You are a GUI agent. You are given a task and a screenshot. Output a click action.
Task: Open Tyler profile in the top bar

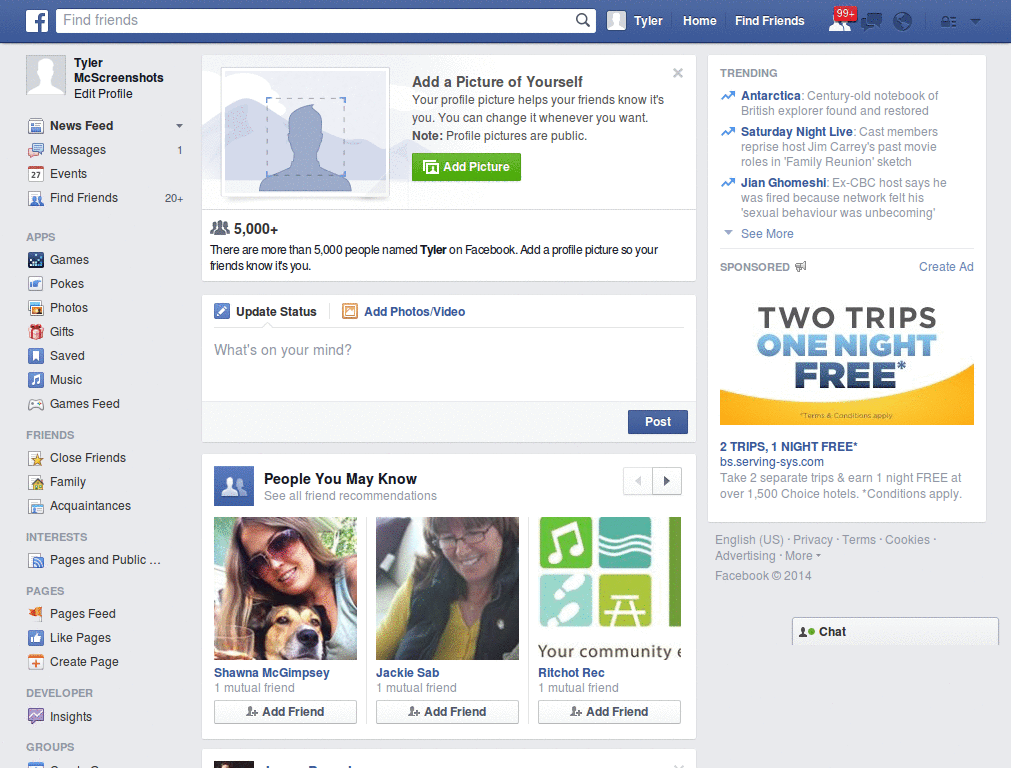(635, 21)
